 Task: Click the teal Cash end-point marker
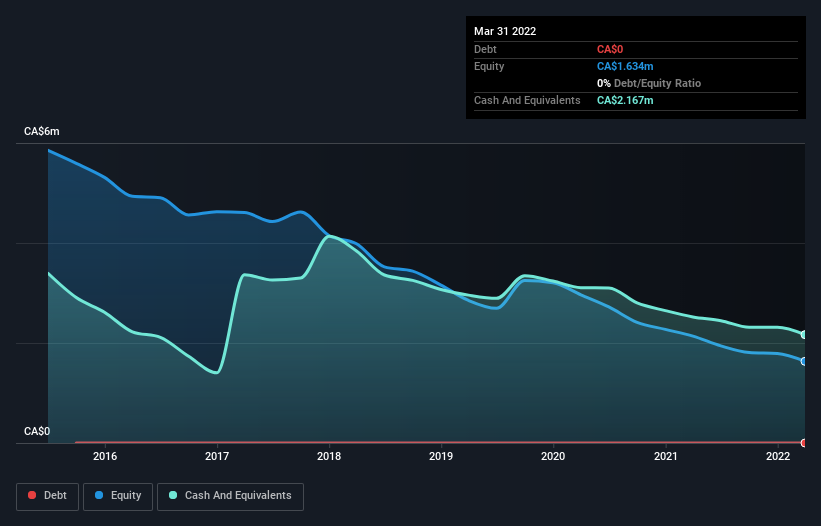click(804, 334)
